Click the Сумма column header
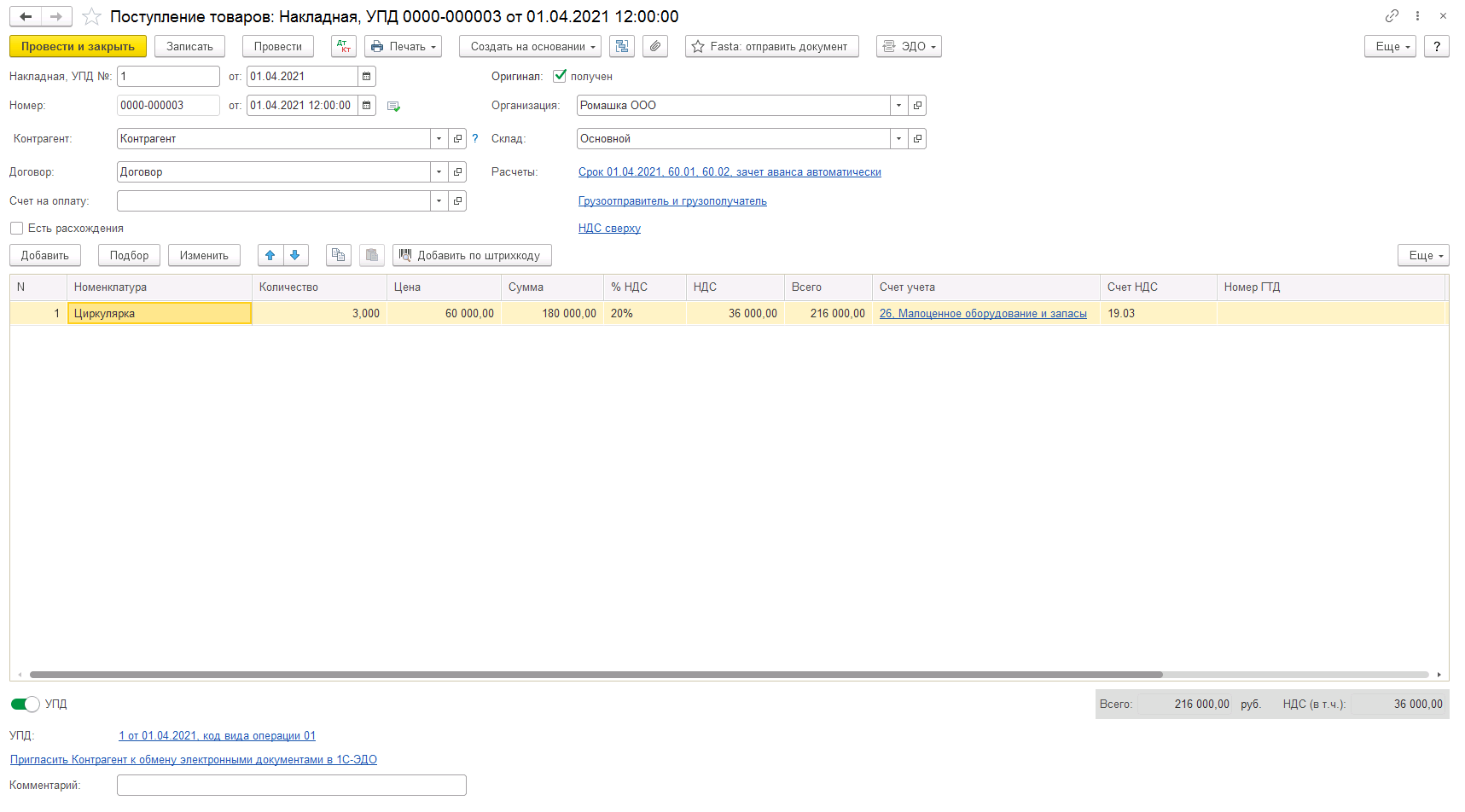Image resolution: width=1465 pixels, height=812 pixels. coord(552,287)
